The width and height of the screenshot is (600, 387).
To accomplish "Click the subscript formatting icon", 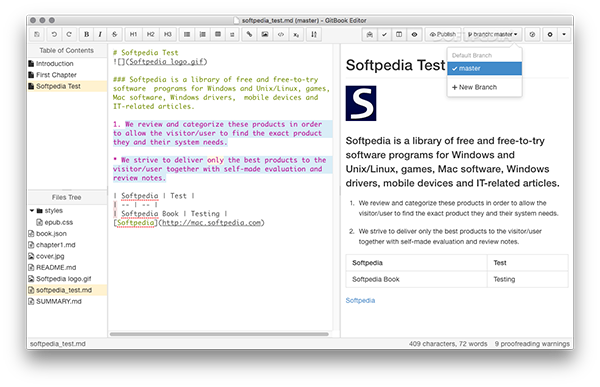I will (296, 34).
